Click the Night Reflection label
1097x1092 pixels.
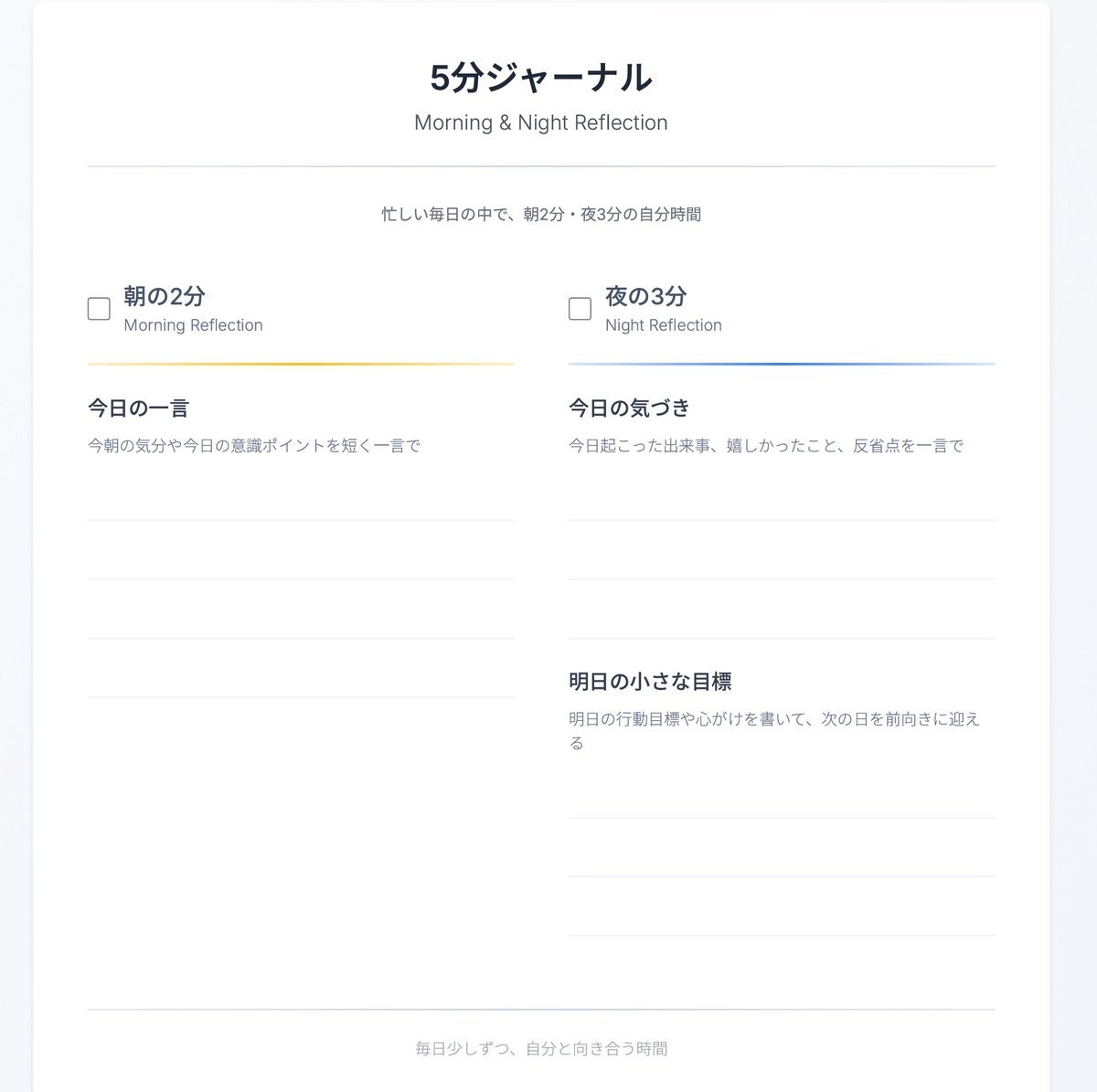(x=664, y=325)
